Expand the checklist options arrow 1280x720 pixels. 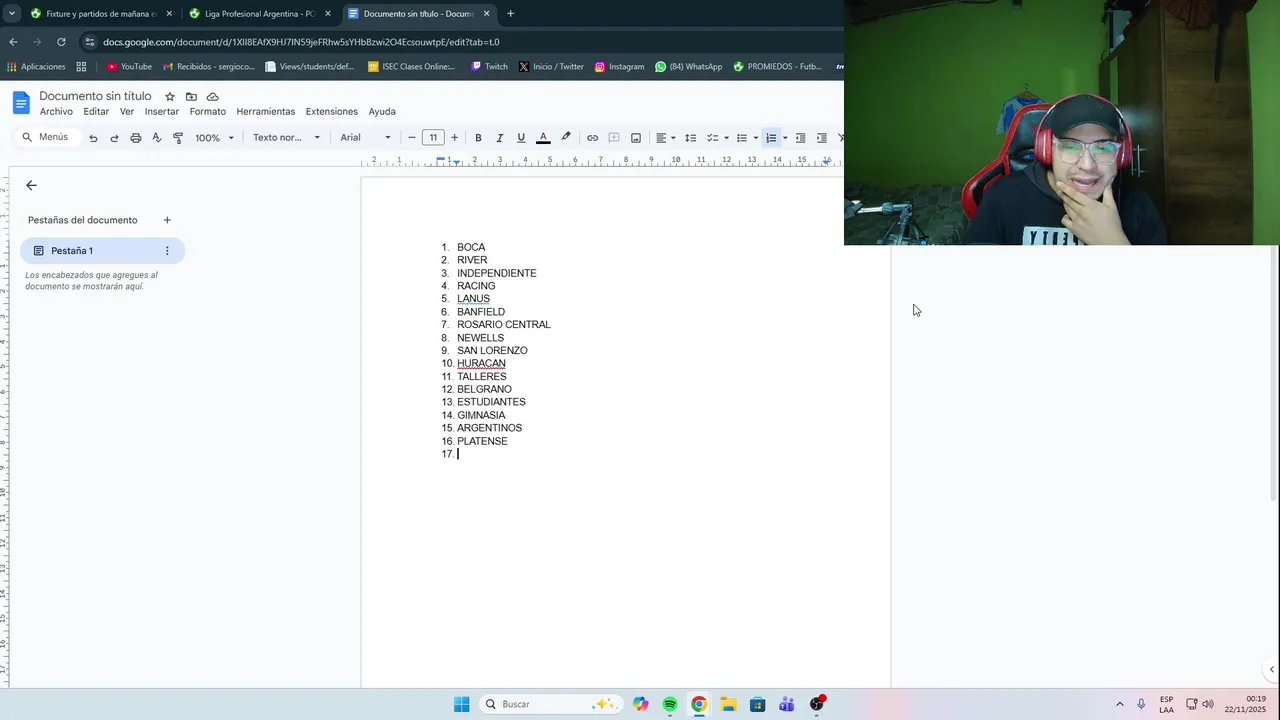tap(726, 138)
